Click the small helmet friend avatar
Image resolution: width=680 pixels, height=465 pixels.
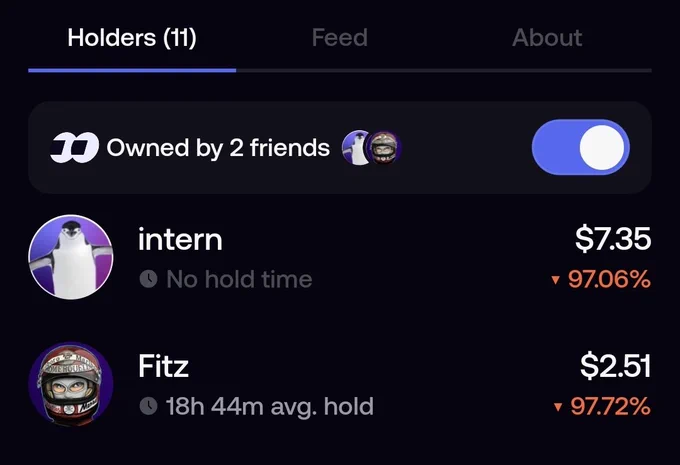[x=384, y=147]
